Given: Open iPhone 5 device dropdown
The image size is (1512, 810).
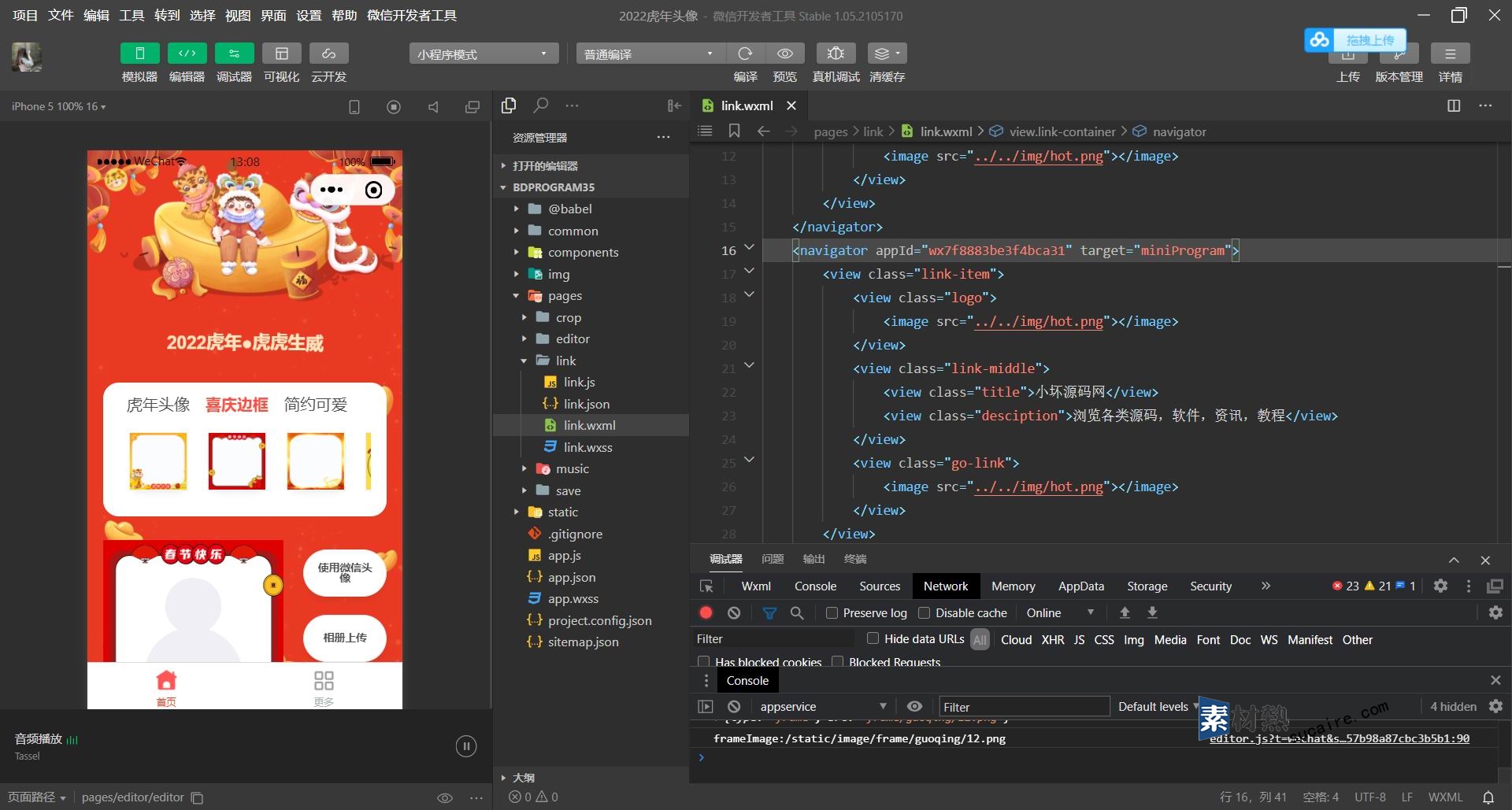Looking at the screenshot, I should click(x=59, y=106).
